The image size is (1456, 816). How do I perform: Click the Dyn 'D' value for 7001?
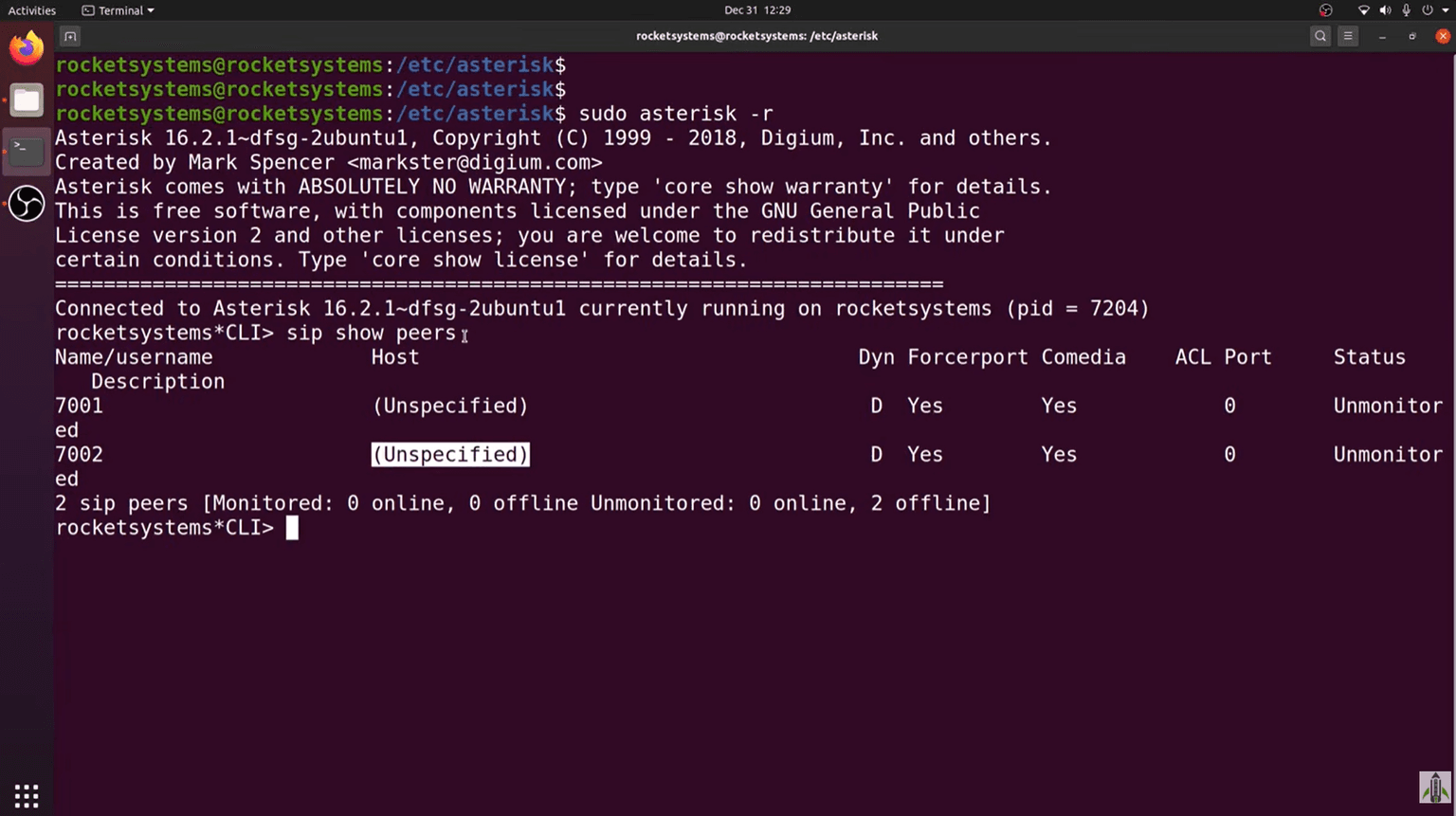877,406
